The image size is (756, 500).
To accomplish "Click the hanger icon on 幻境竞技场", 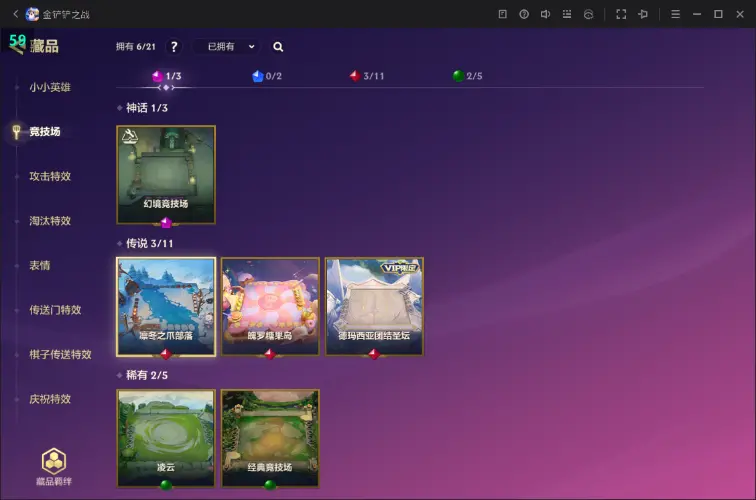I will [x=130, y=136].
